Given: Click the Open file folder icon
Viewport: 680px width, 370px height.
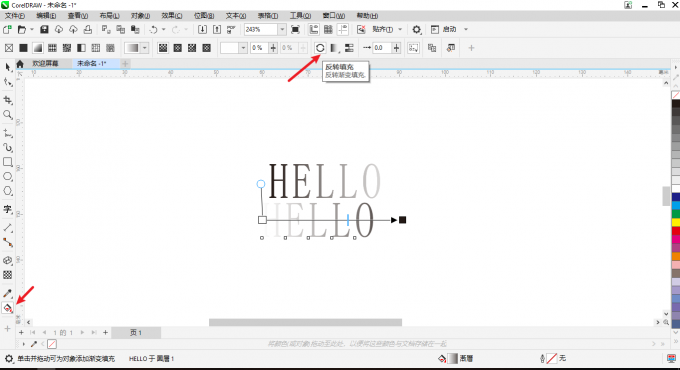Looking at the screenshot, I should pyautogui.click(x=22, y=29).
